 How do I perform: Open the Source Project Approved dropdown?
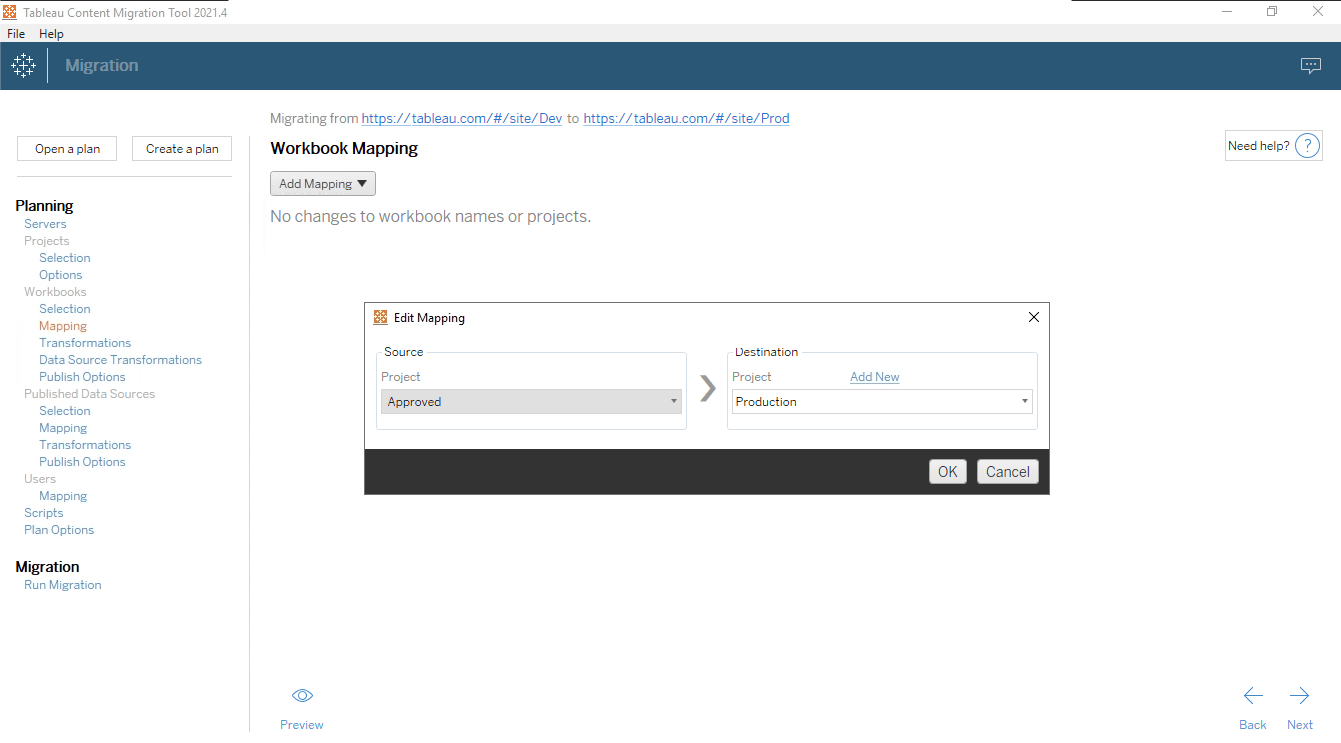click(x=531, y=402)
